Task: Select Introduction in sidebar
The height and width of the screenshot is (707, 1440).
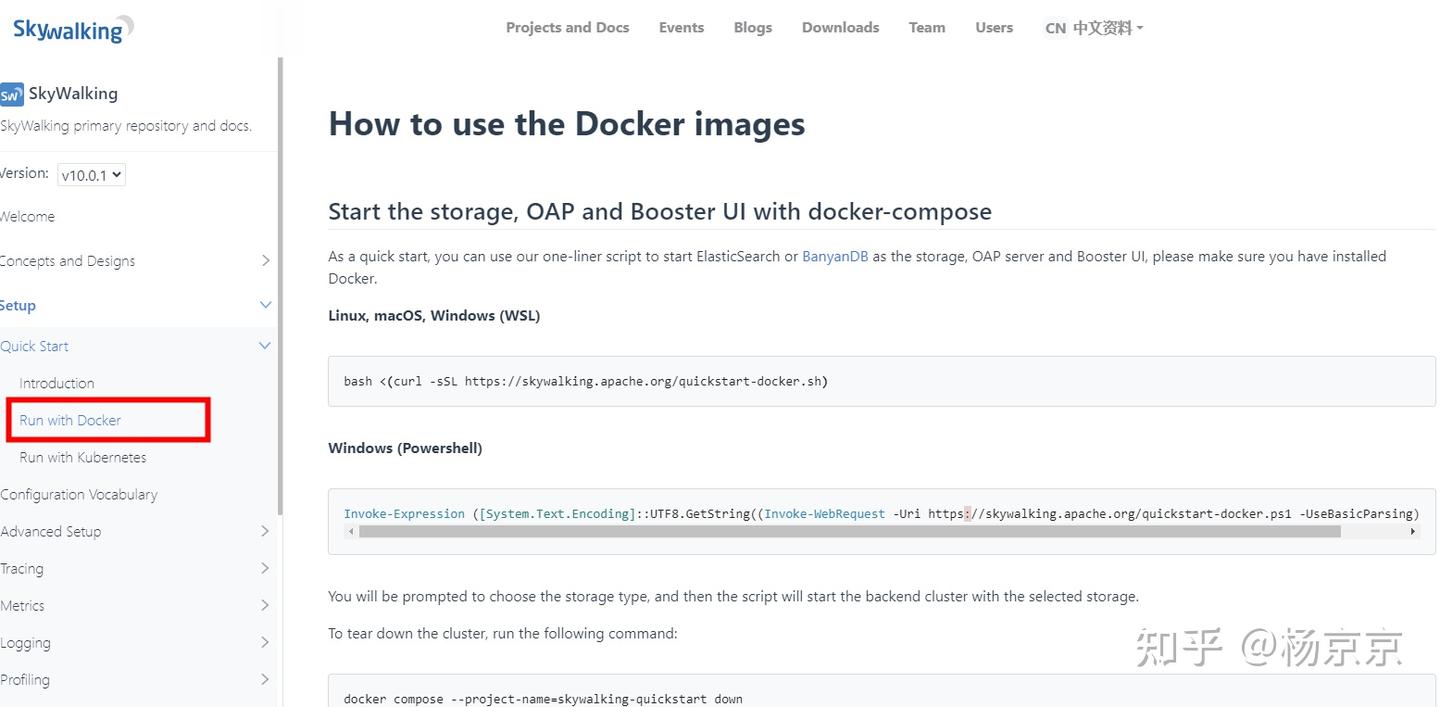Action: [x=57, y=383]
